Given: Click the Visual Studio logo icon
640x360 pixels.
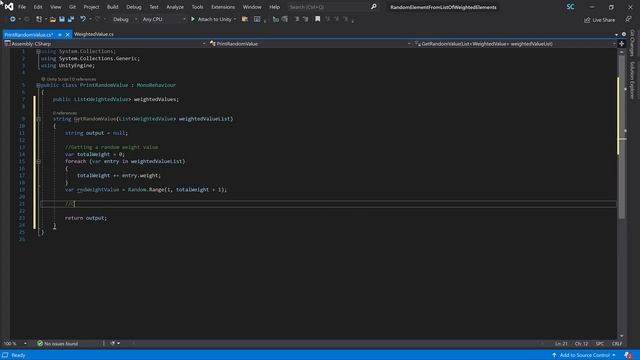Looking at the screenshot, I should (x=9, y=7).
